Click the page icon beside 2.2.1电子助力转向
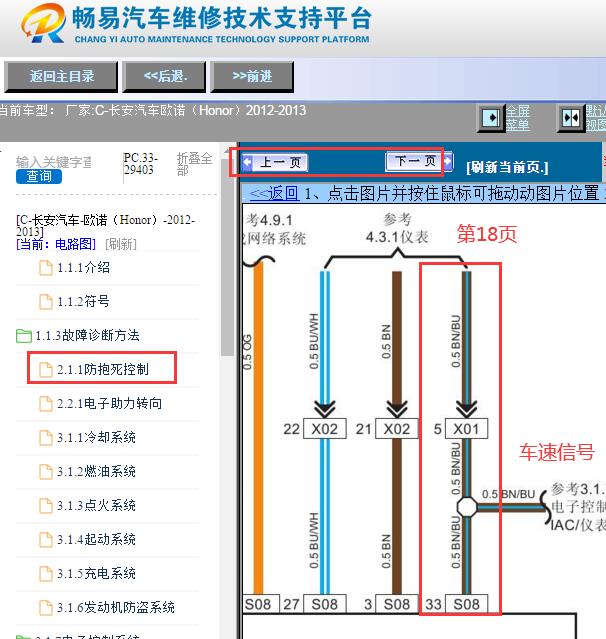This screenshot has width=606, height=639. pyautogui.click(x=46, y=404)
